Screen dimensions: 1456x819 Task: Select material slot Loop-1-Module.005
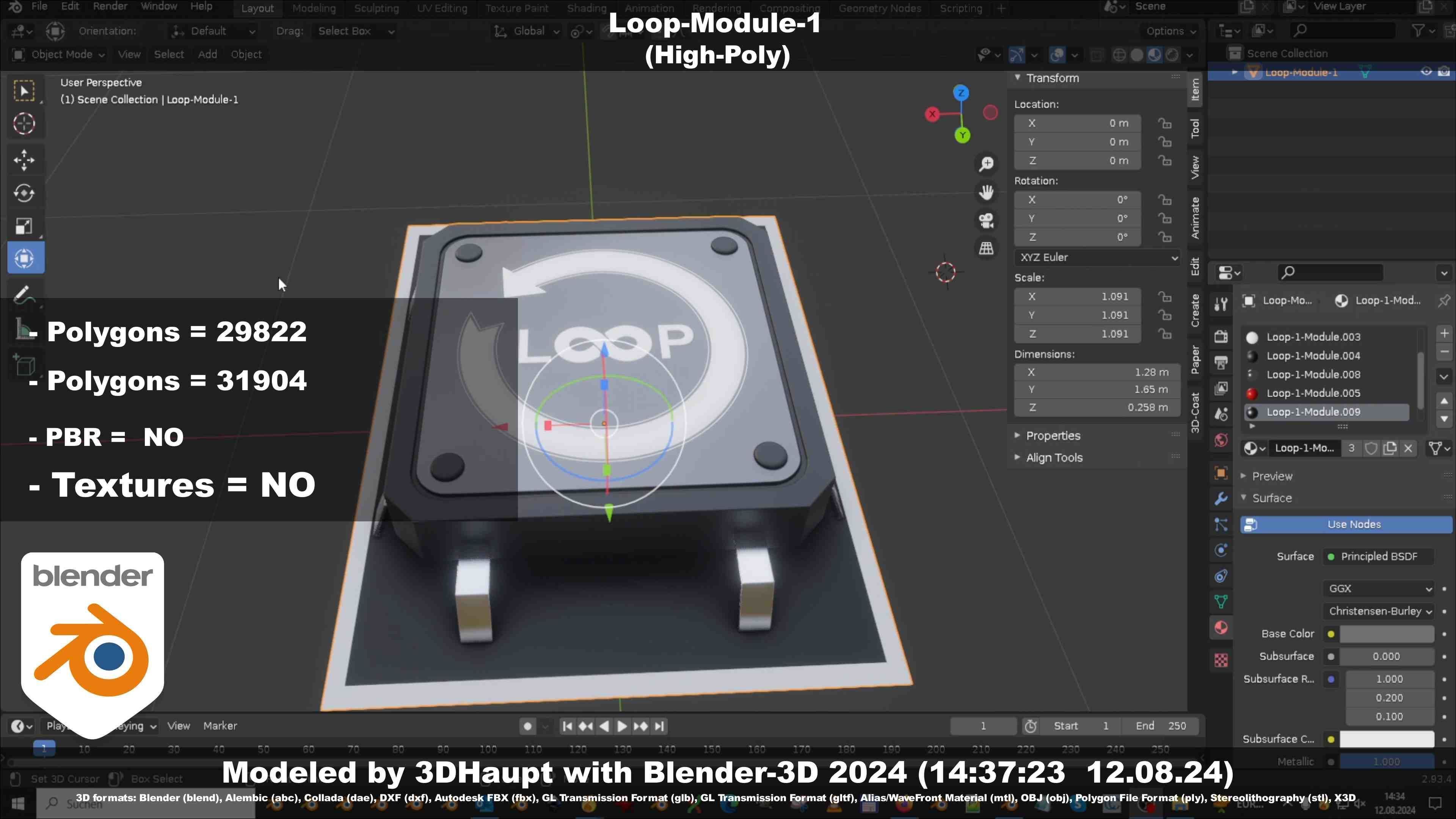click(1327, 394)
